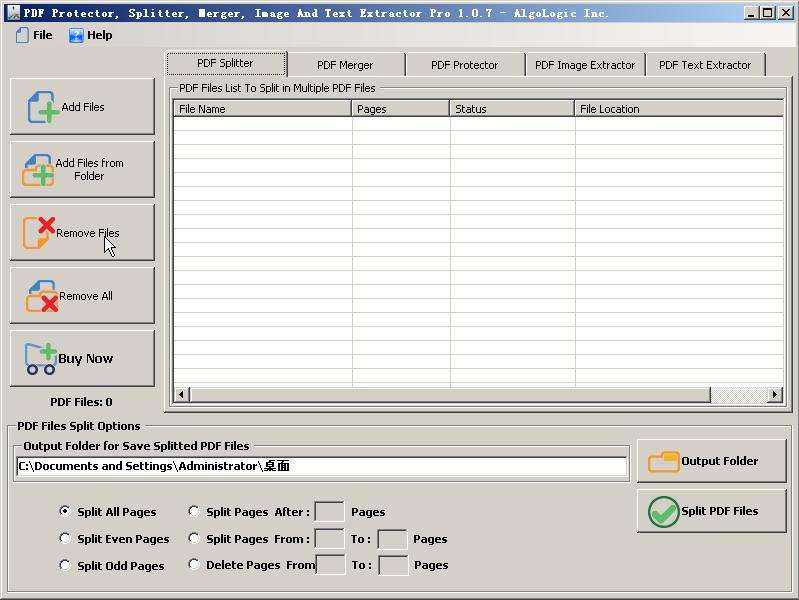Click the green checkmark Split icon
Viewport: 799px width, 600px height.
coord(663,512)
